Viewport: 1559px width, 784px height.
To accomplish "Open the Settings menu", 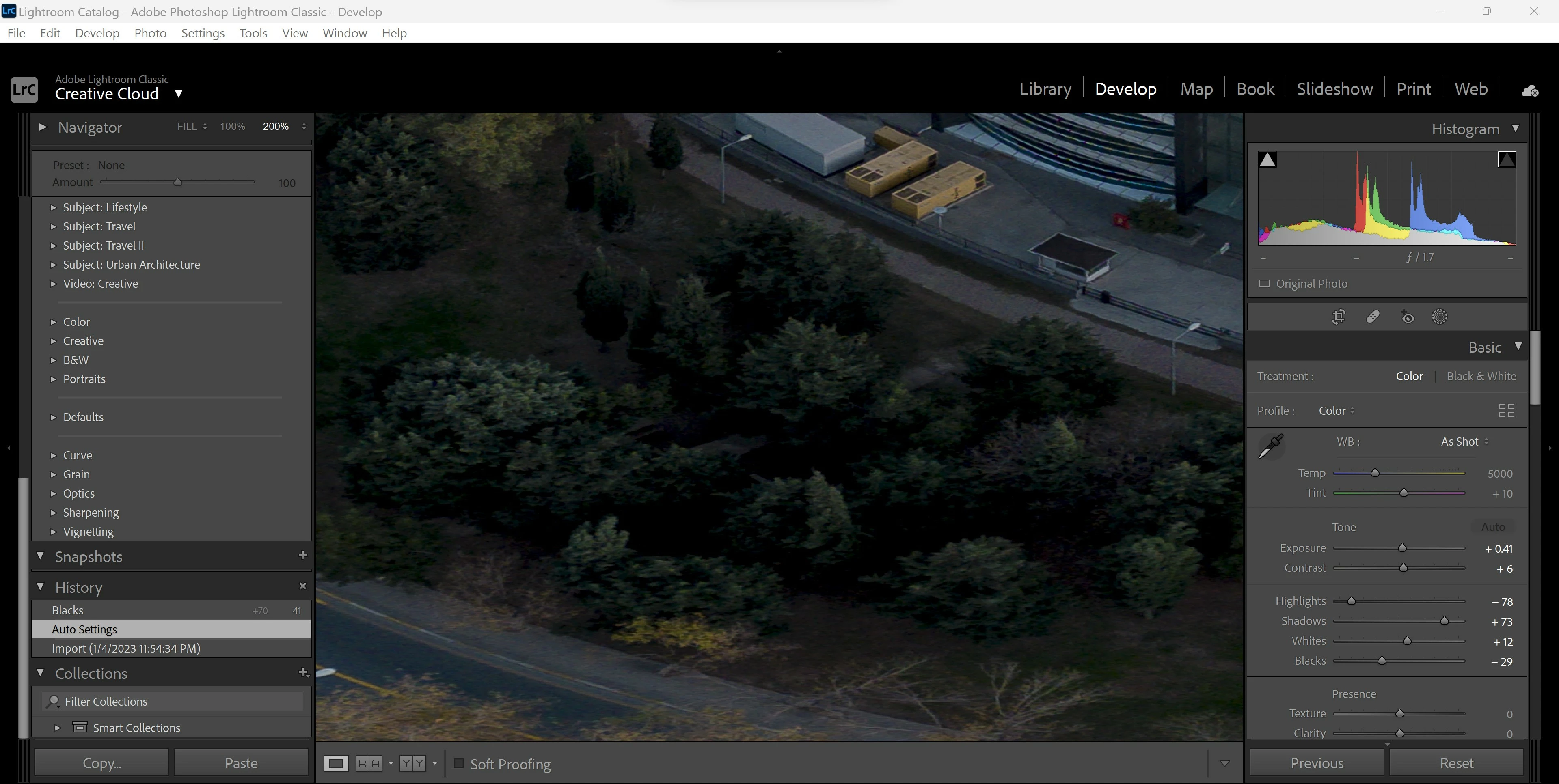I will pyautogui.click(x=203, y=33).
